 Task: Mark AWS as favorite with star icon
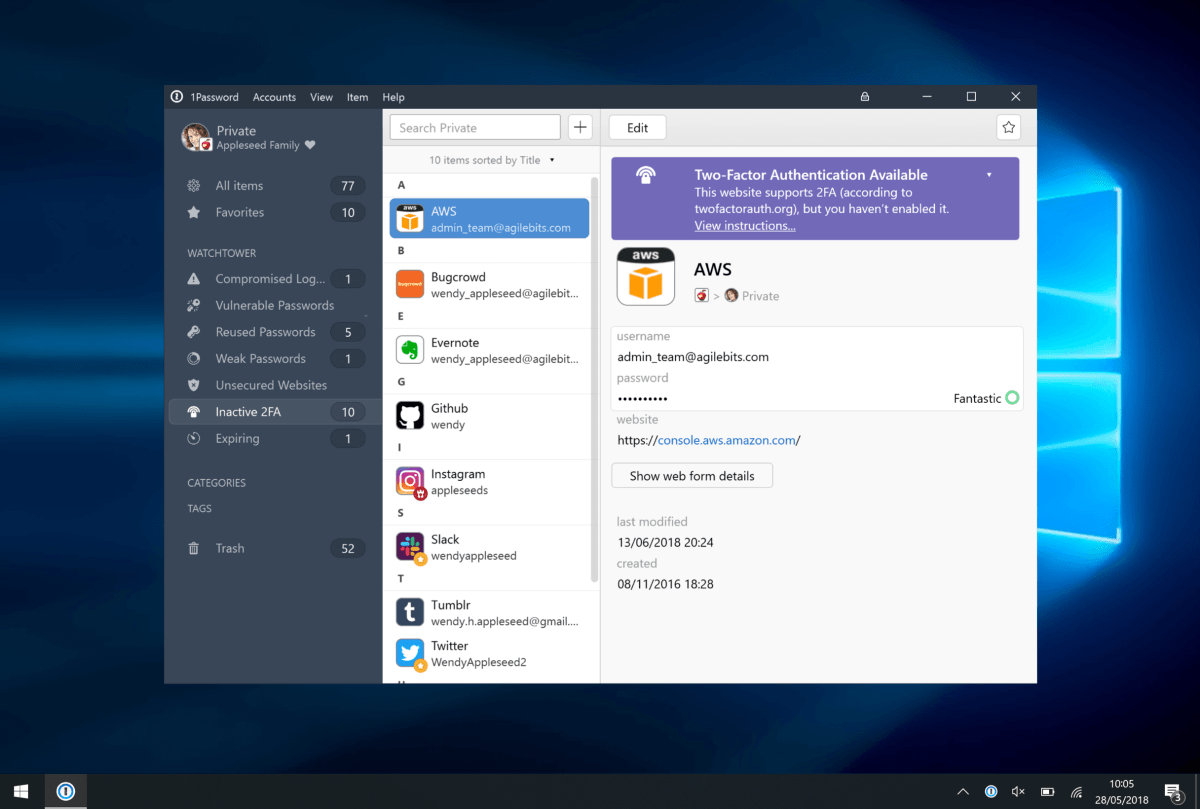[x=1009, y=127]
